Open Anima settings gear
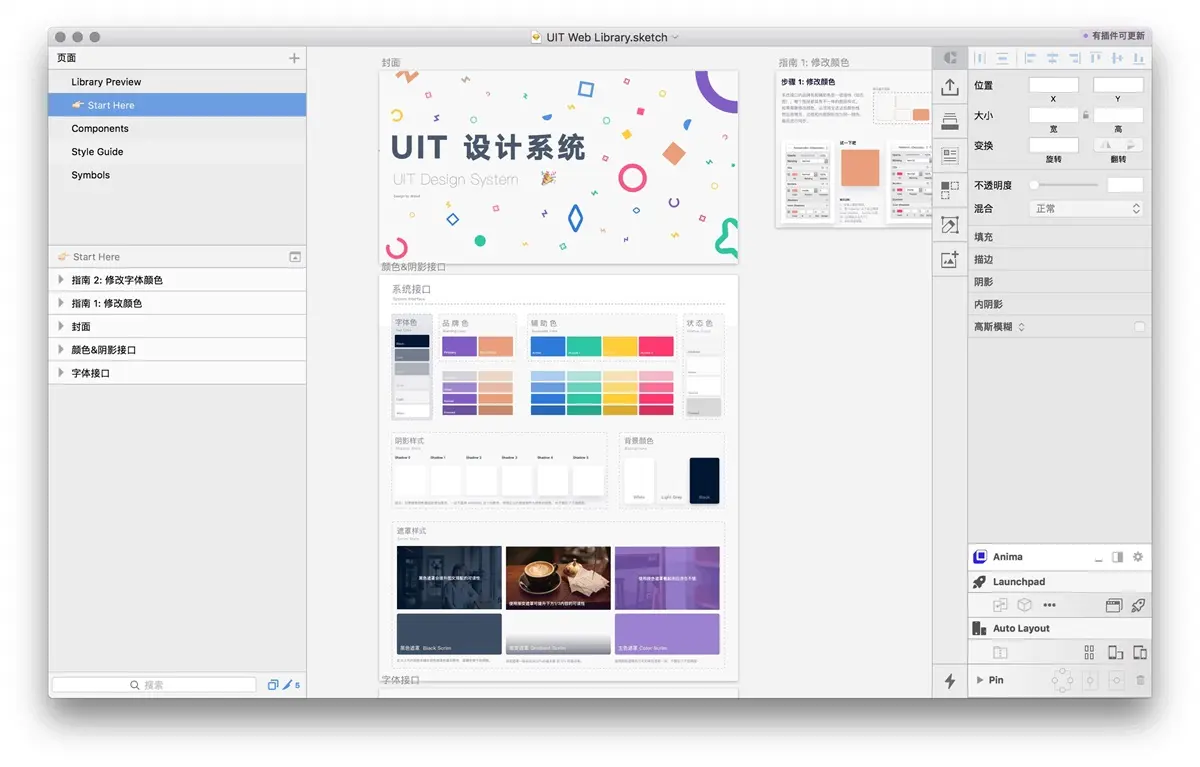The height and width of the screenshot is (767, 1200). [x=1137, y=557]
